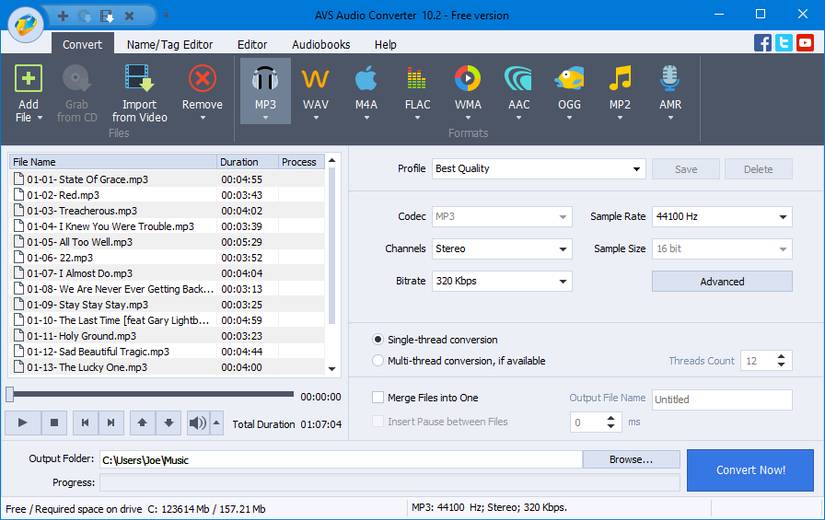Open the Help tab
The width and height of the screenshot is (825, 520).
click(x=385, y=44)
